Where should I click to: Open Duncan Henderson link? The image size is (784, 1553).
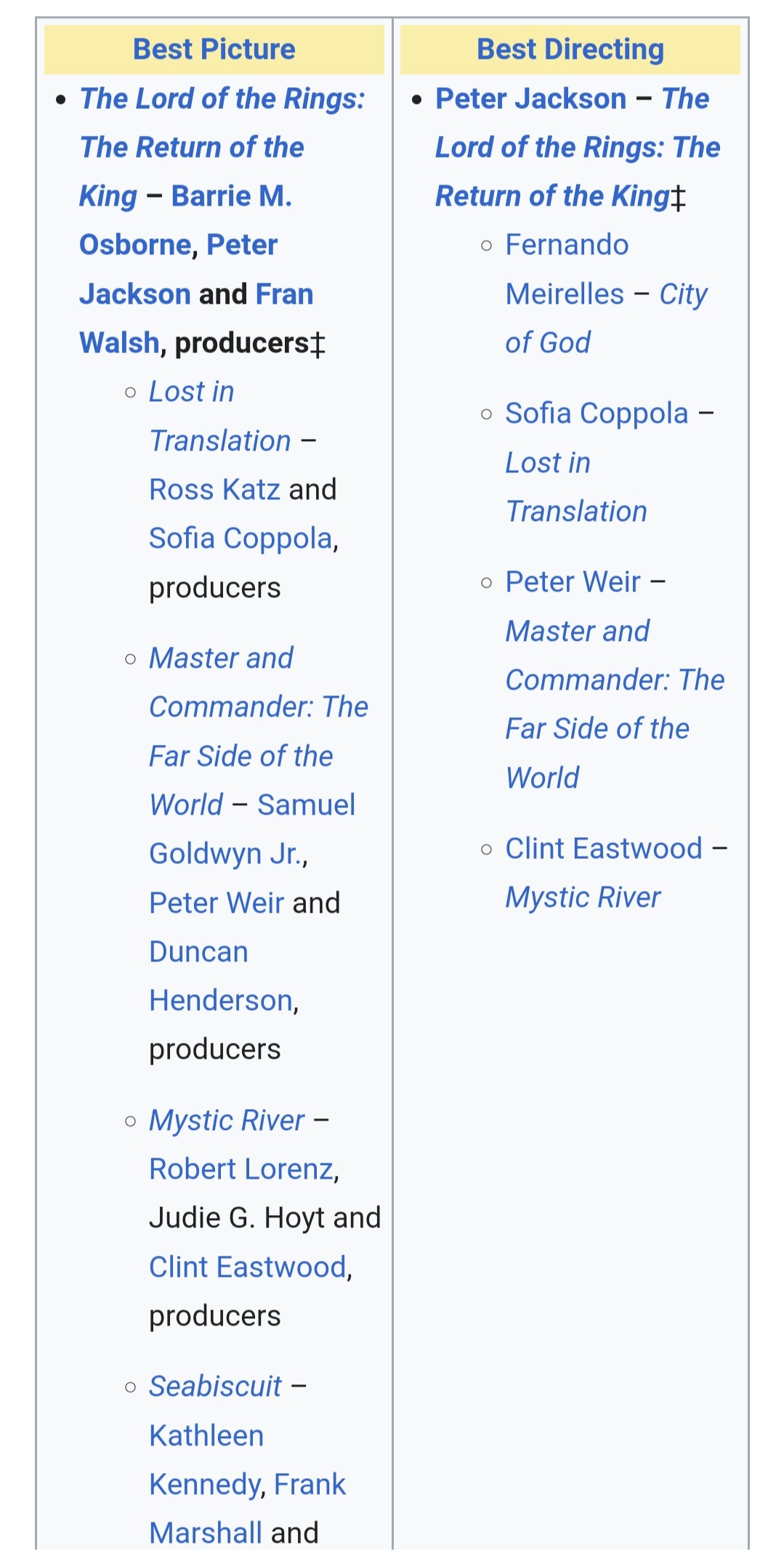click(198, 952)
